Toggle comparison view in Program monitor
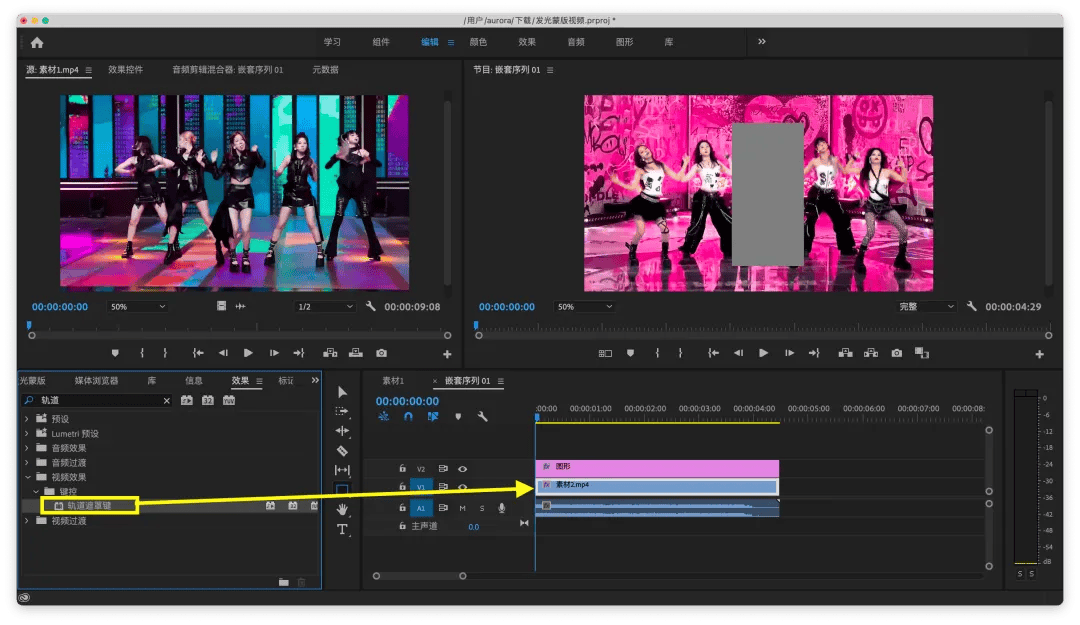 [x=922, y=353]
